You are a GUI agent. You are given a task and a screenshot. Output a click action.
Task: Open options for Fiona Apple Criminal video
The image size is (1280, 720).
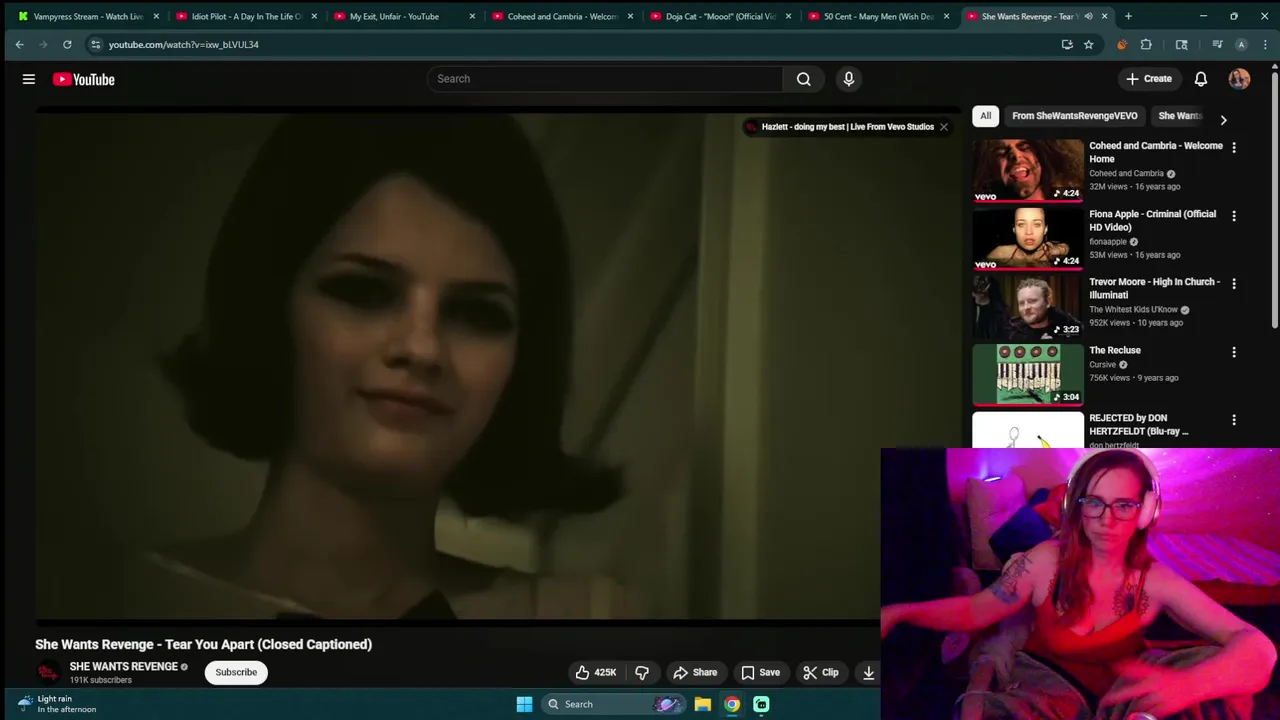1234,216
